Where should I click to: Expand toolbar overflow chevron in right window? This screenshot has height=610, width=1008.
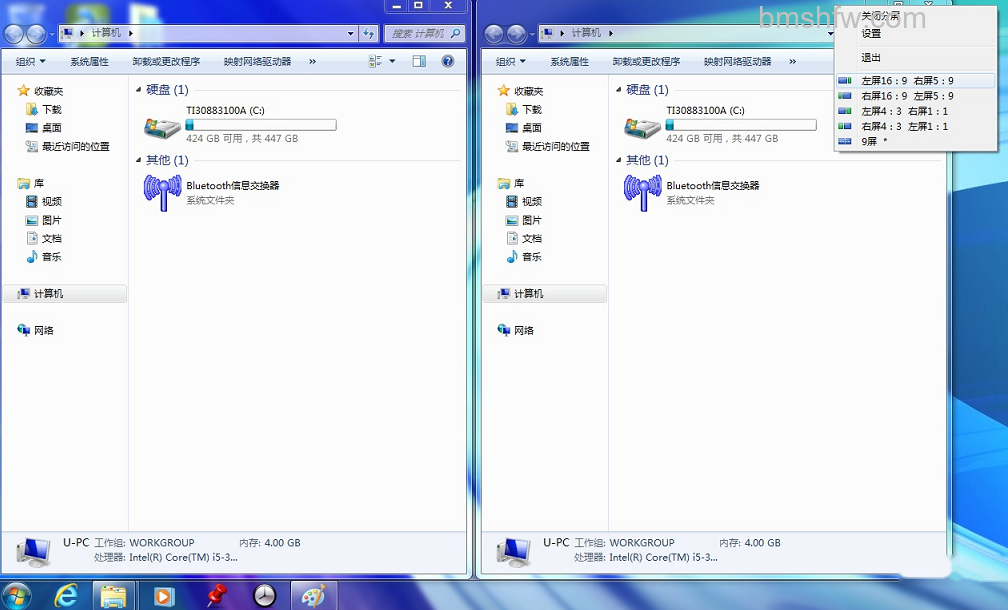pyautogui.click(x=793, y=62)
